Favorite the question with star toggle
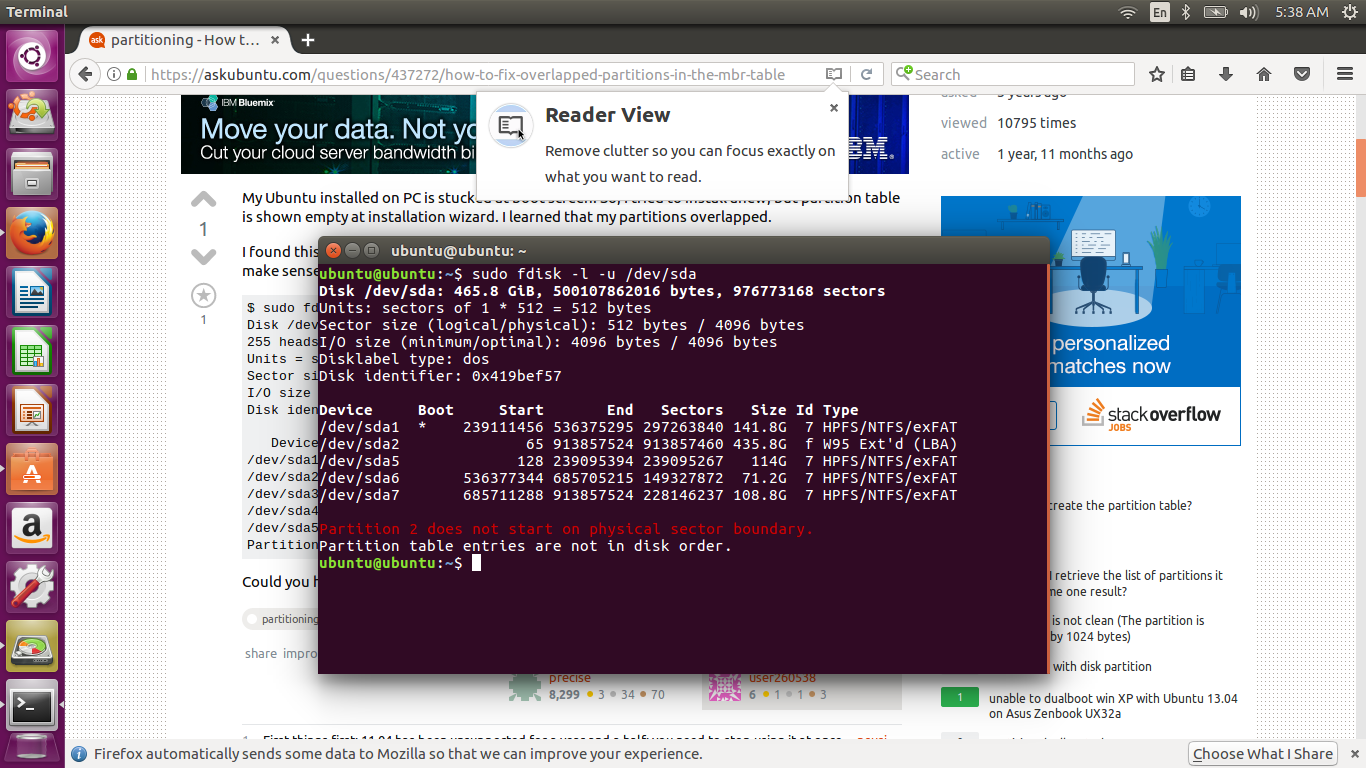This screenshot has height=768, width=1366. coord(203,295)
